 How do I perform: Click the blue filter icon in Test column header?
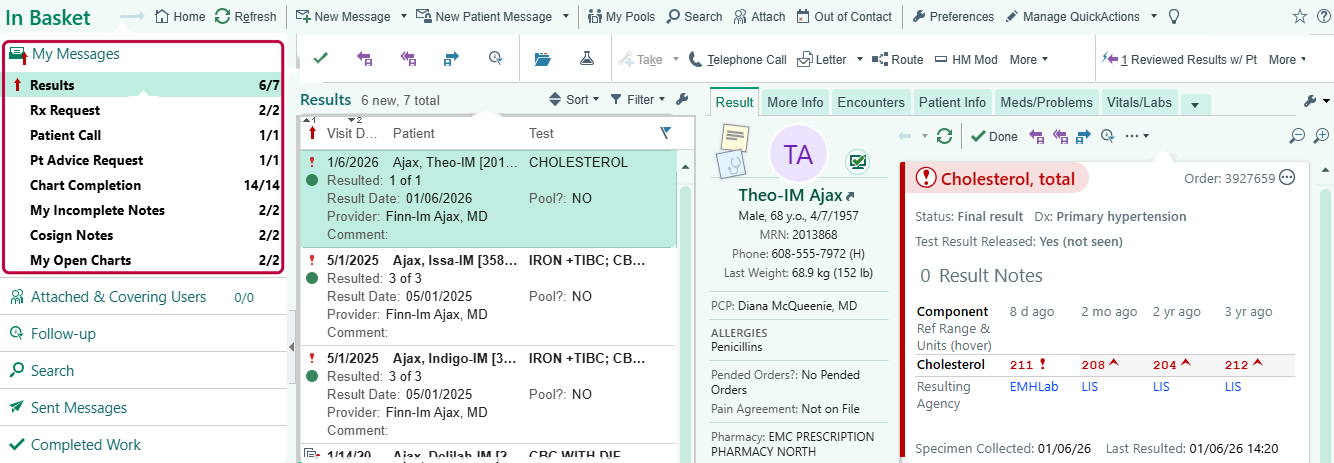666,132
